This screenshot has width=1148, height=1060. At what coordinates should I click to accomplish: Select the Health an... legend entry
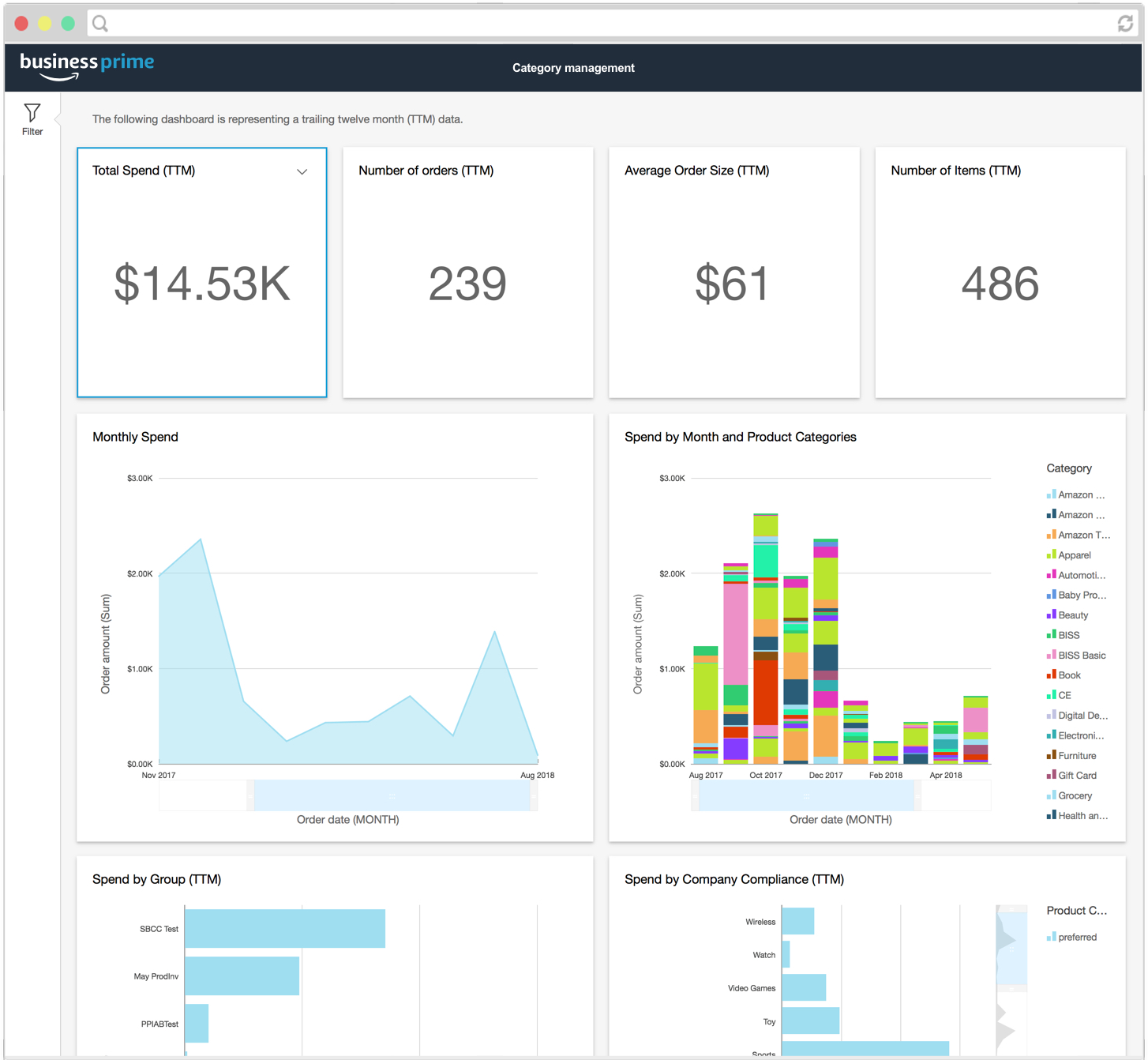click(1077, 816)
